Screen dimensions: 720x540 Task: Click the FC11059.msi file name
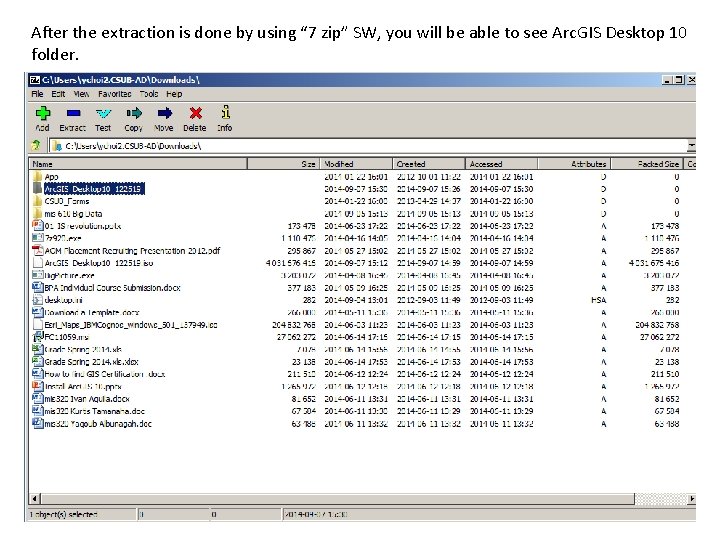(x=67, y=337)
